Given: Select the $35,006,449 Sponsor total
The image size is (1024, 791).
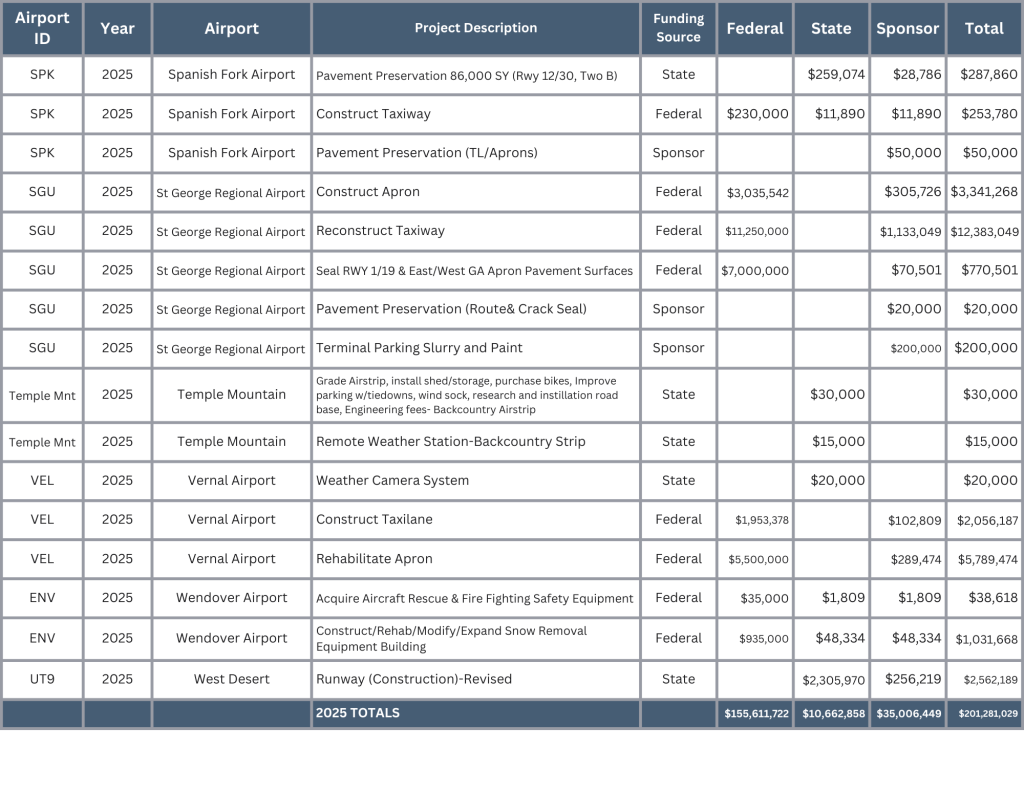Looking at the screenshot, I should click(x=908, y=714).
